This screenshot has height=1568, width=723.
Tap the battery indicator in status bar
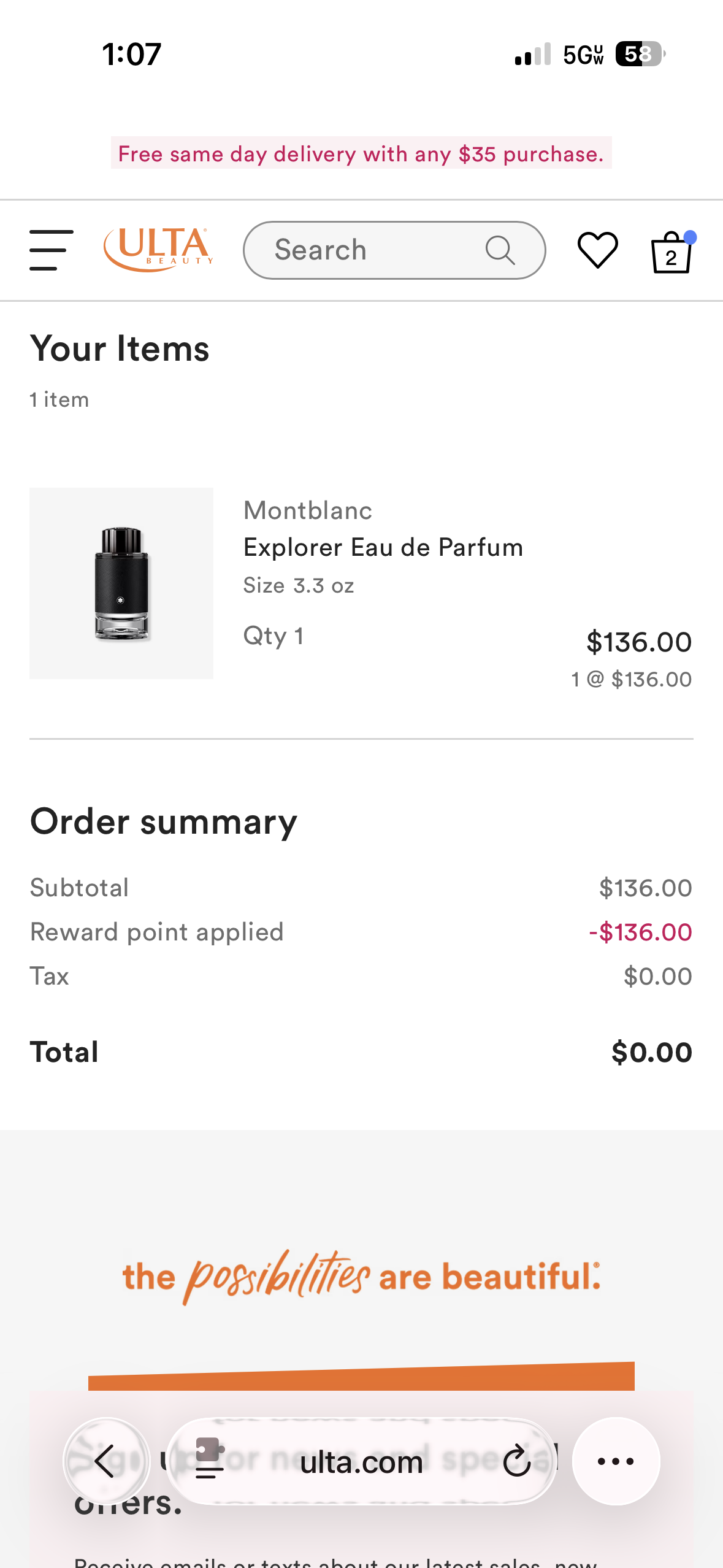click(639, 55)
